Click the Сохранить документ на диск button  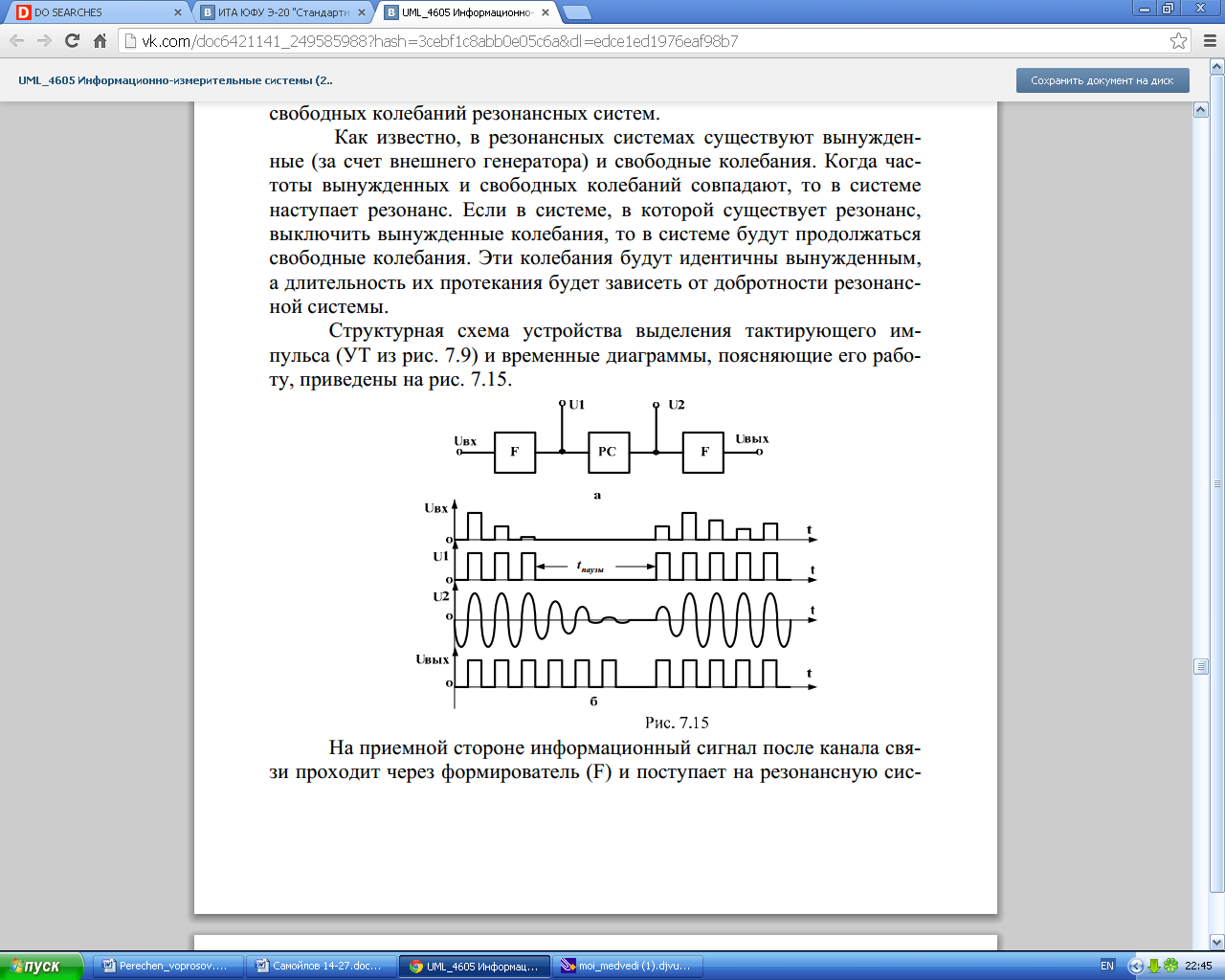[1102, 80]
